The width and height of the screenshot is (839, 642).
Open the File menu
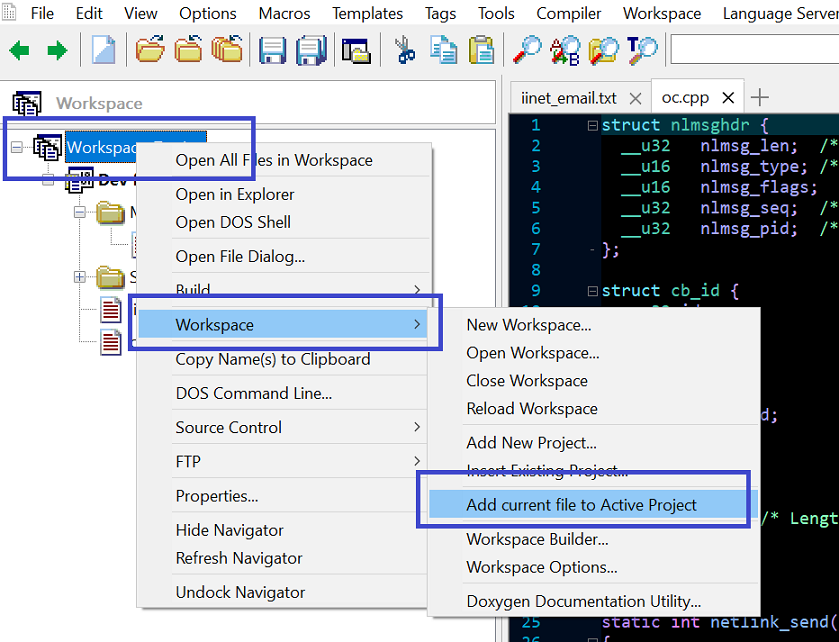pyautogui.click(x=42, y=13)
